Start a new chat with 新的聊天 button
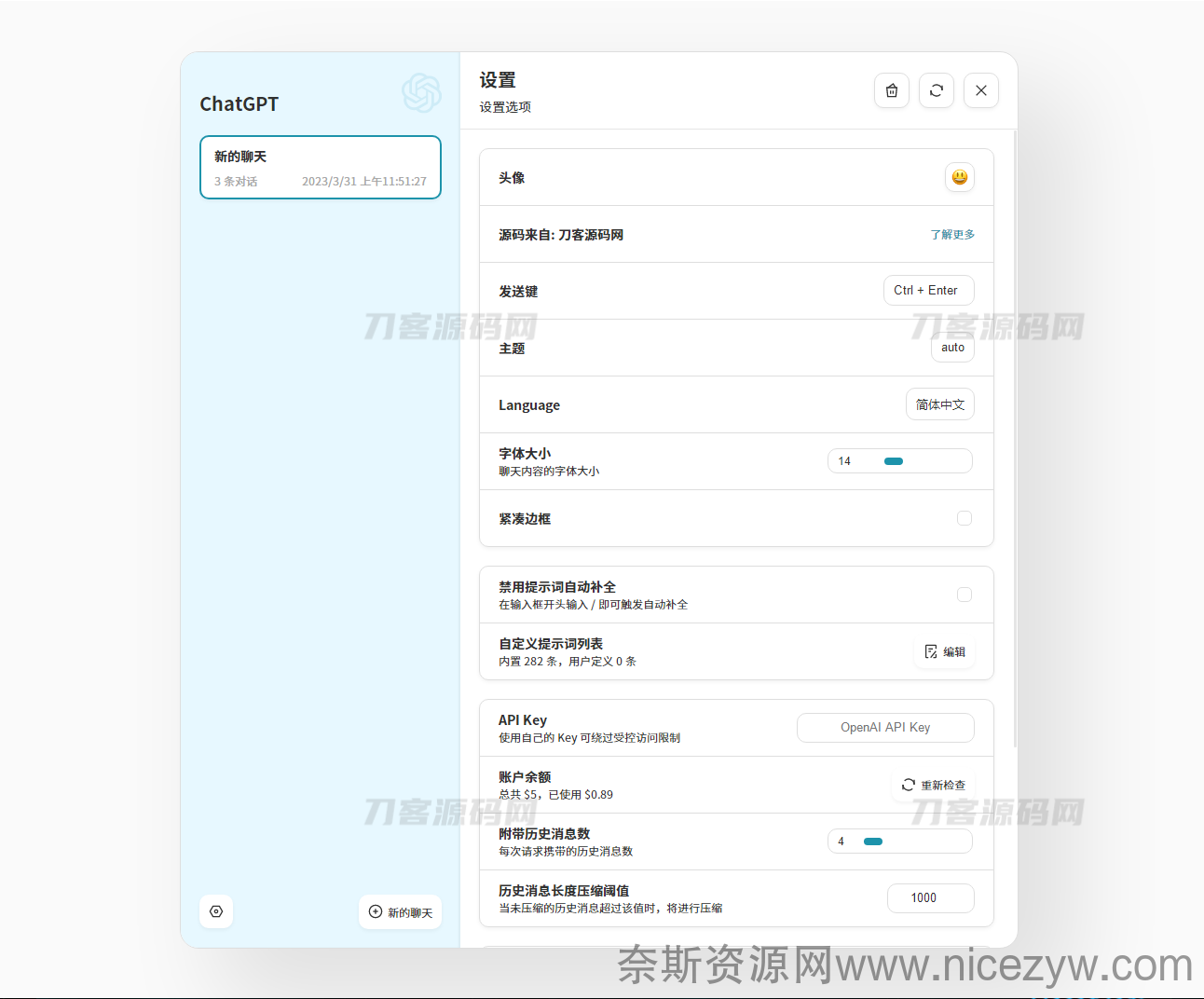 tap(401, 912)
